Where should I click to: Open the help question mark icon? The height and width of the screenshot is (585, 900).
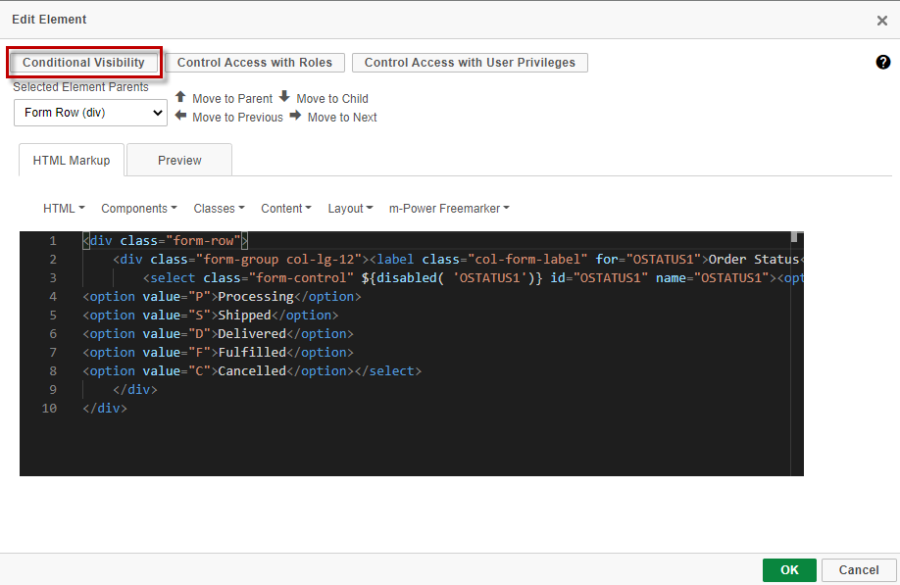coord(883,62)
